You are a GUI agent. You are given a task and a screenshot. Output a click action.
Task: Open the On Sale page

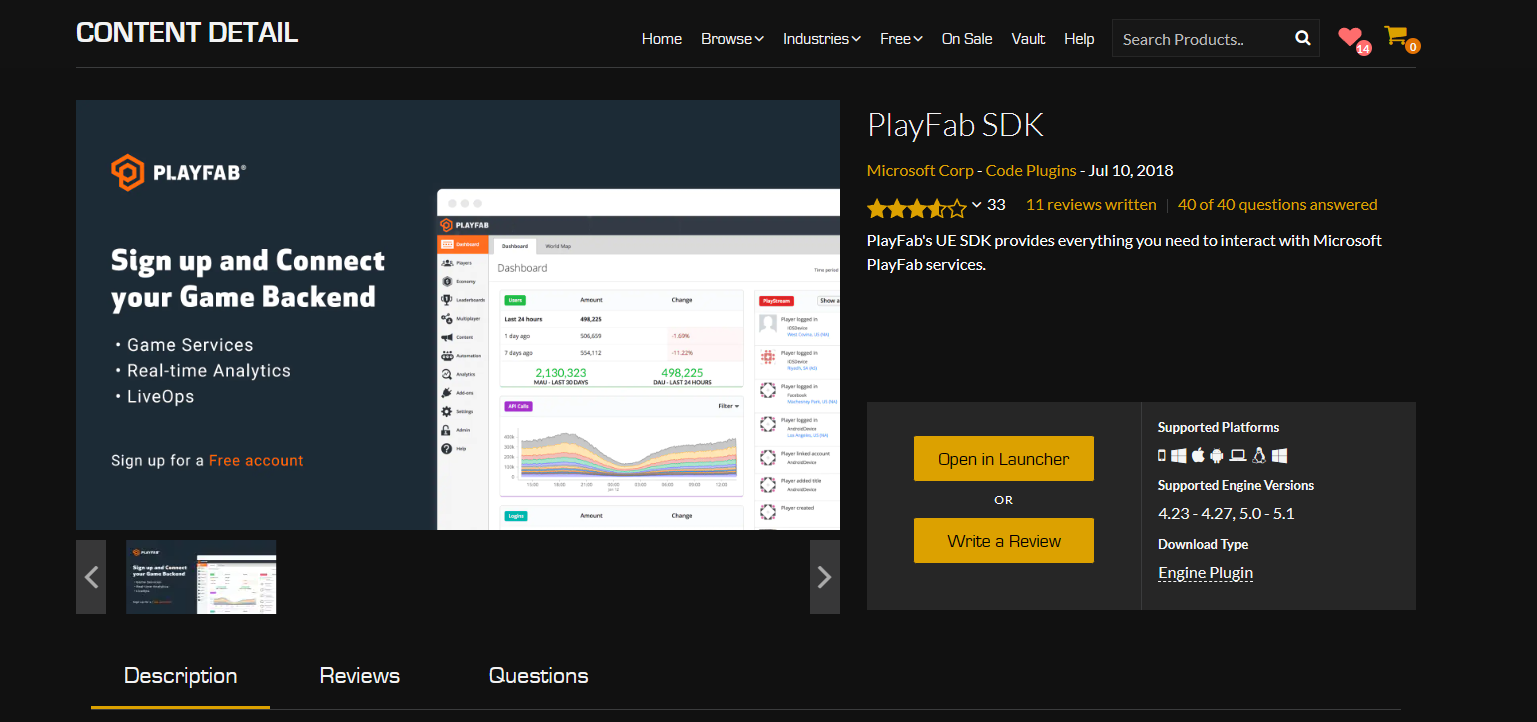967,39
